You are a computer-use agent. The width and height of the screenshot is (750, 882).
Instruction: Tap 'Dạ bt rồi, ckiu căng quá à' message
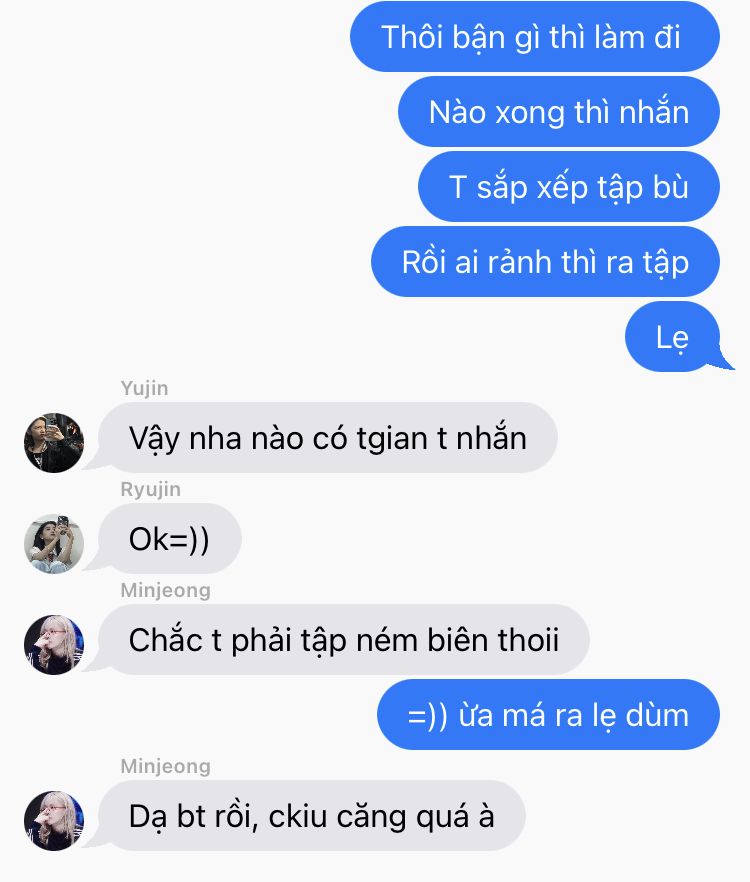pyautogui.click(x=312, y=816)
